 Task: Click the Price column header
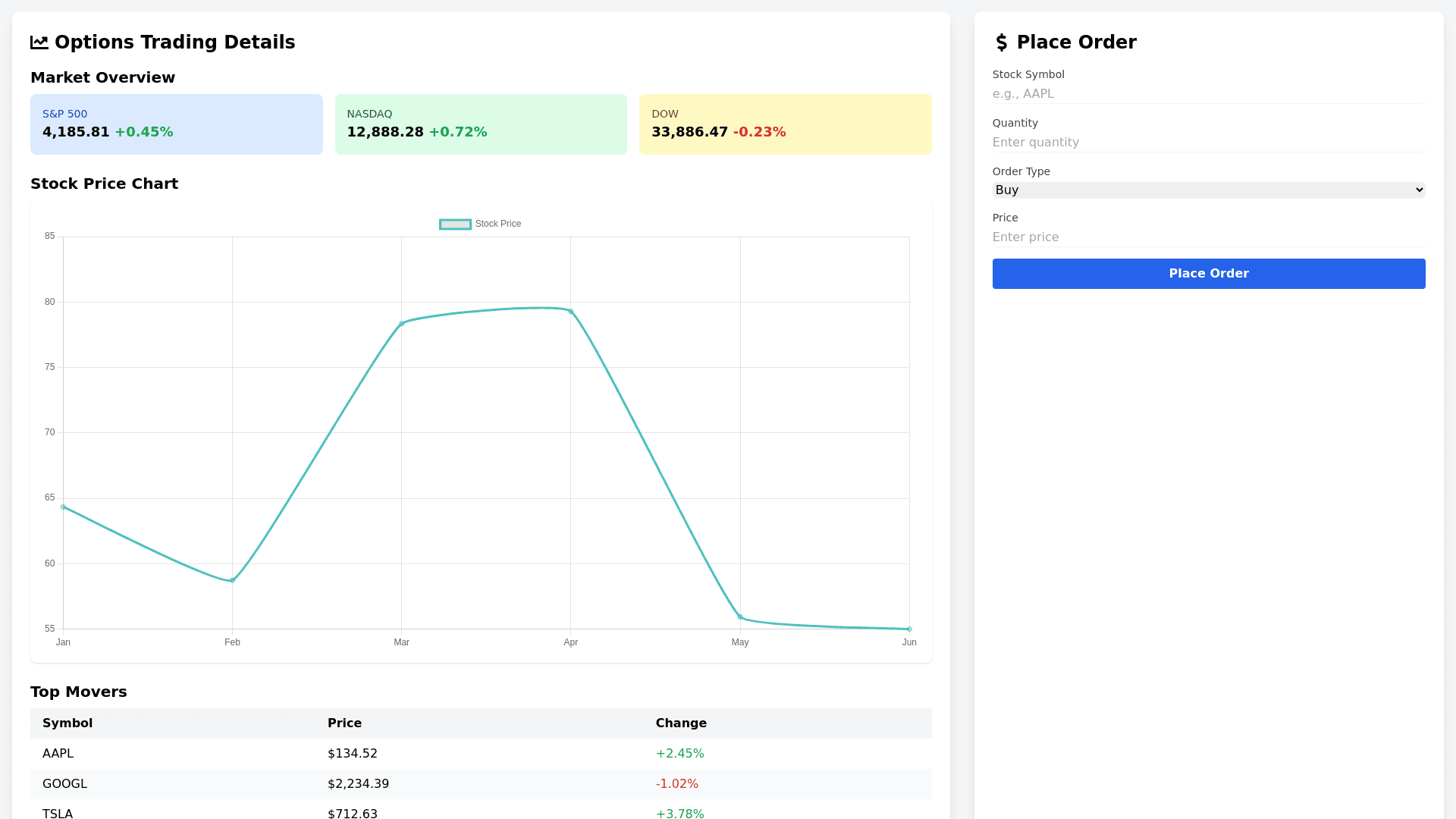[x=344, y=723]
